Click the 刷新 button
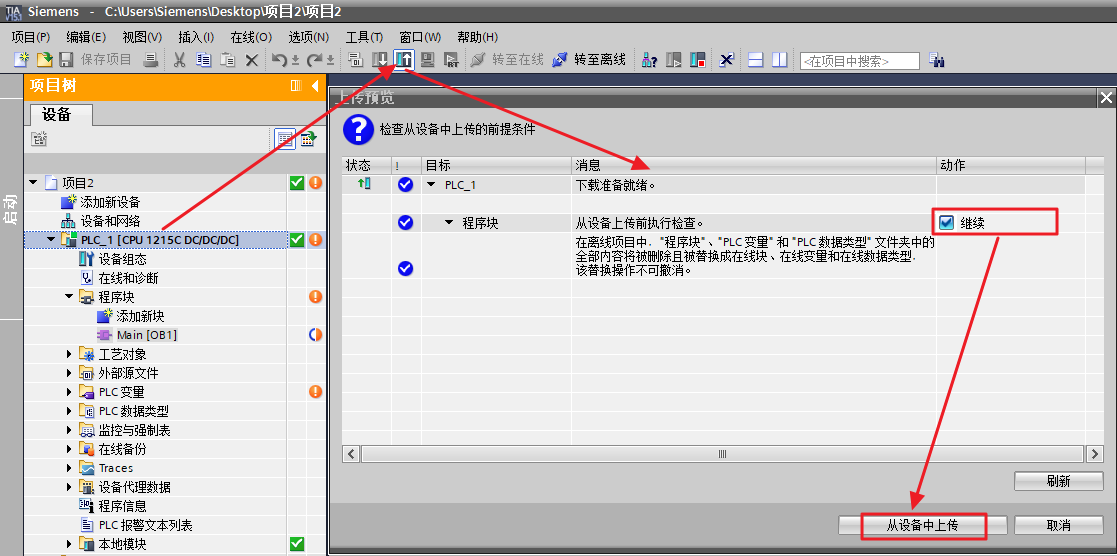 click(x=1059, y=481)
